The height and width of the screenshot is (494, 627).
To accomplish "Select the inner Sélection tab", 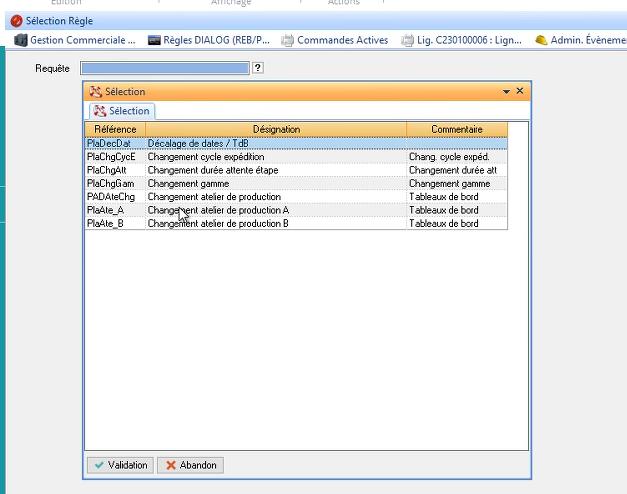I will pos(122,111).
